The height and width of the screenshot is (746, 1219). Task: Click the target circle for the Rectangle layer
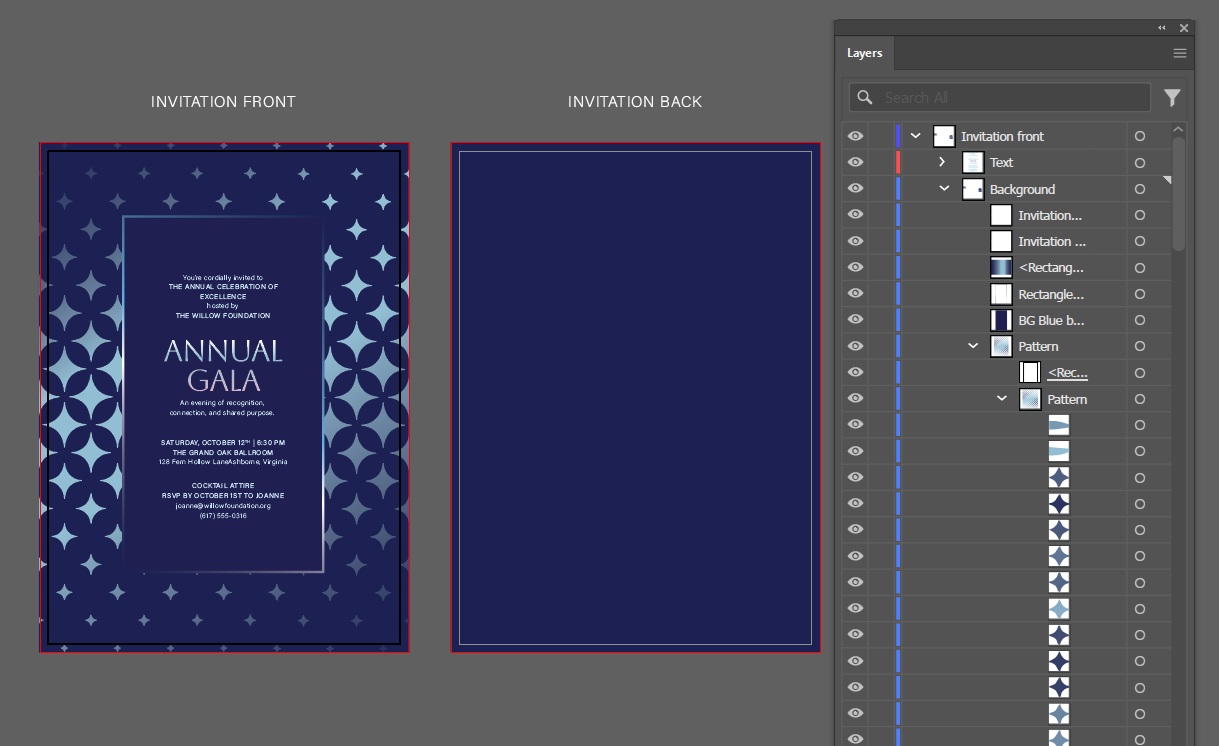coord(1139,293)
